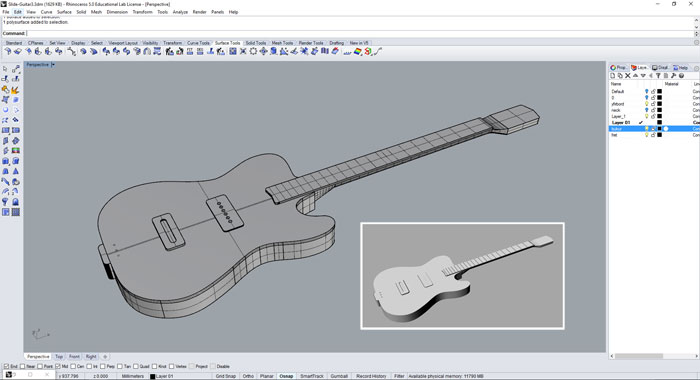Open layer tools hammer icon
The width and height of the screenshot is (700, 380).
point(674,76)
